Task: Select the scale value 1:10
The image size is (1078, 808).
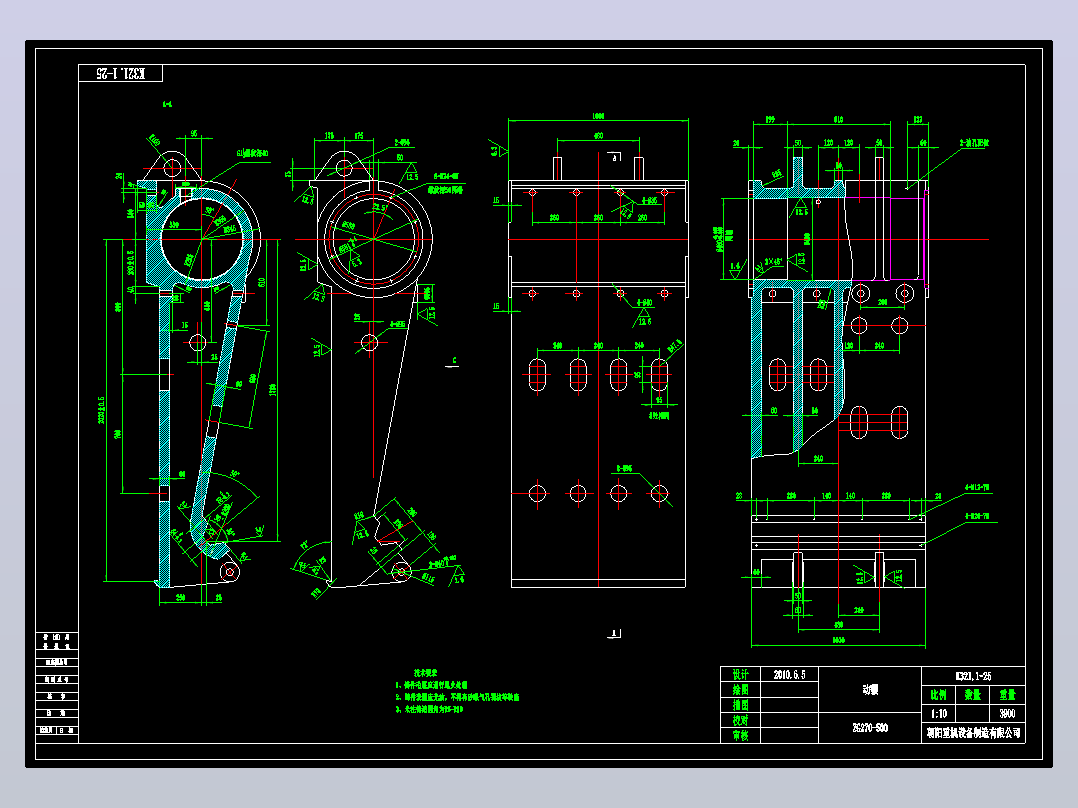Action: pos(938,713)
